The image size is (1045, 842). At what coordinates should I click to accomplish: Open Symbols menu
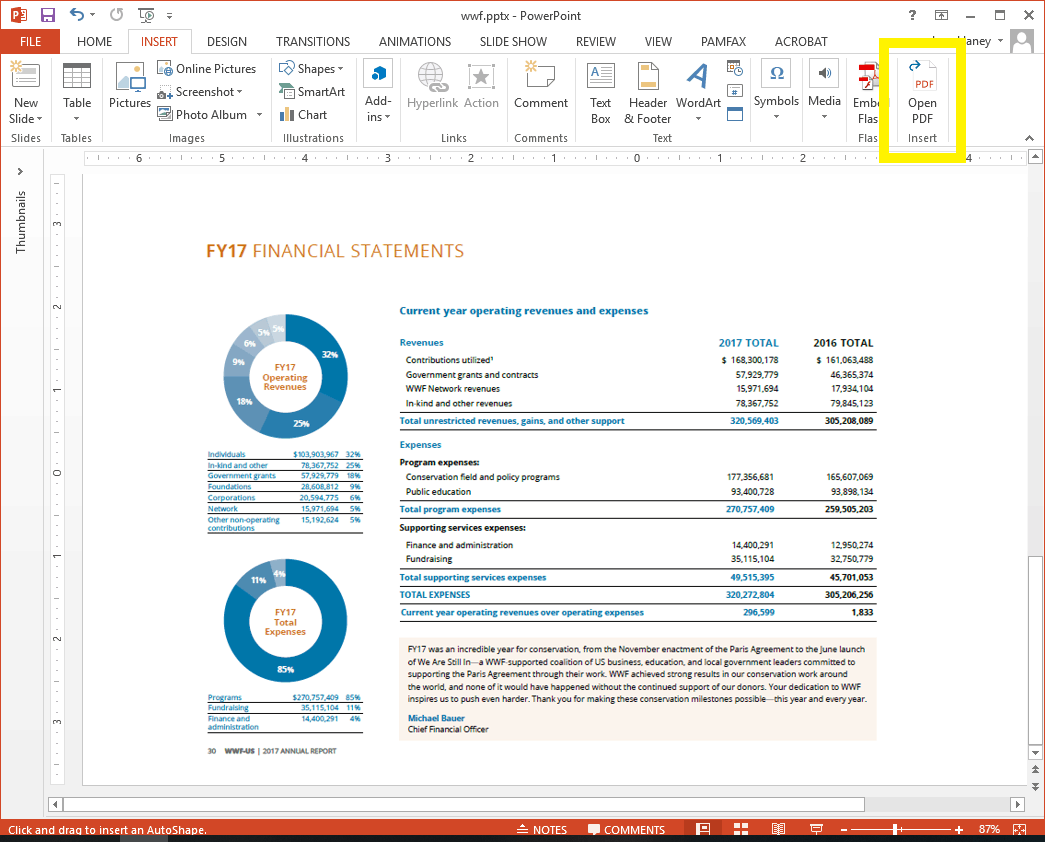[x=776, y=92]
